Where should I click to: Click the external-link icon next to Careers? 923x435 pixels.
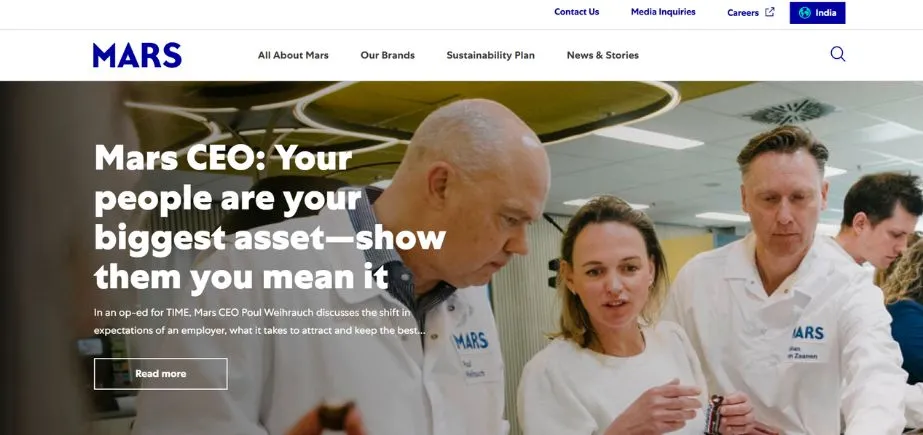(x=769, y=12)
